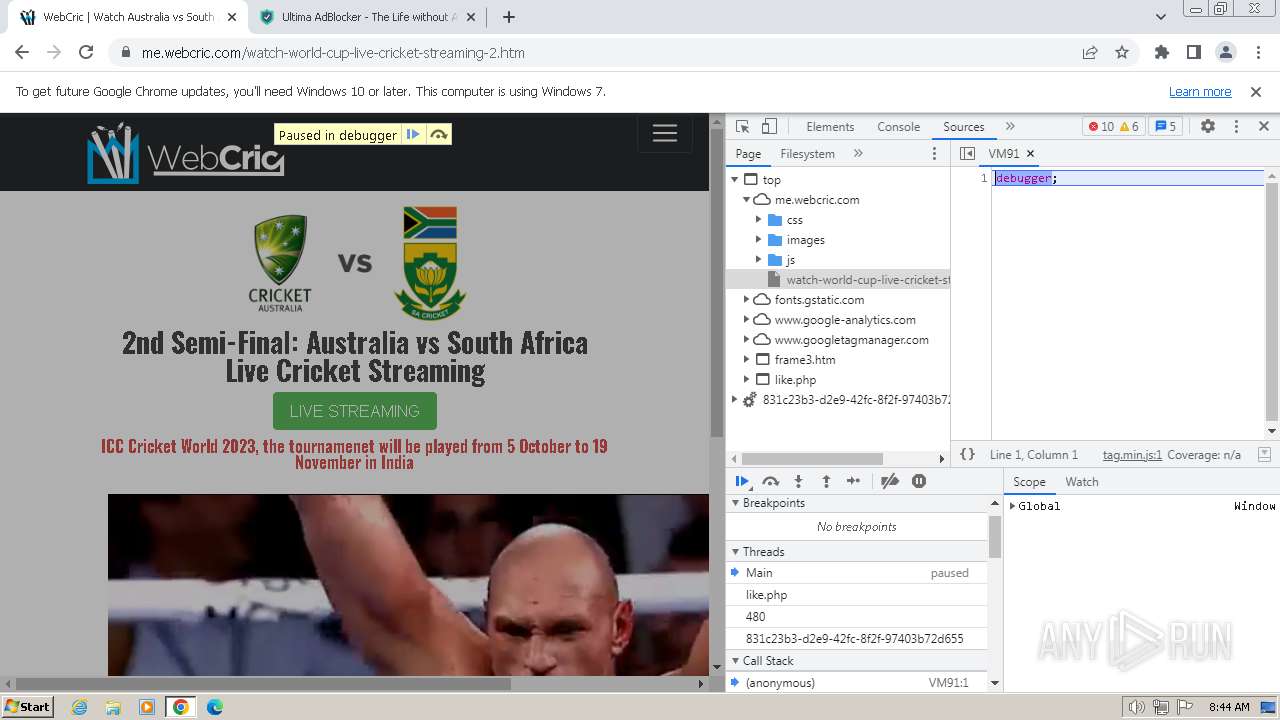
Task: Expand frame3.htm frame node
Action: (x=747, y=360)
